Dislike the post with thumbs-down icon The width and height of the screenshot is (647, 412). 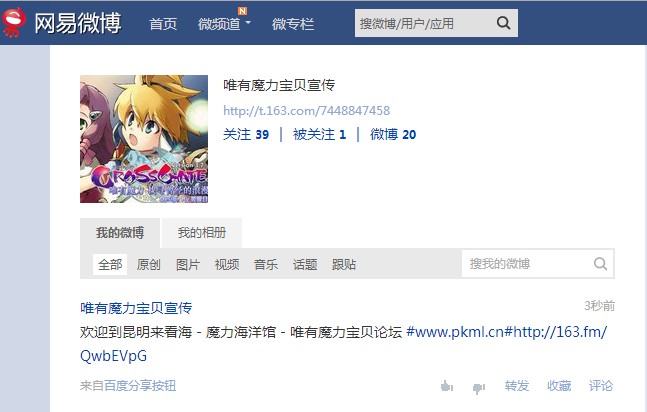click(x=479, y=388)
